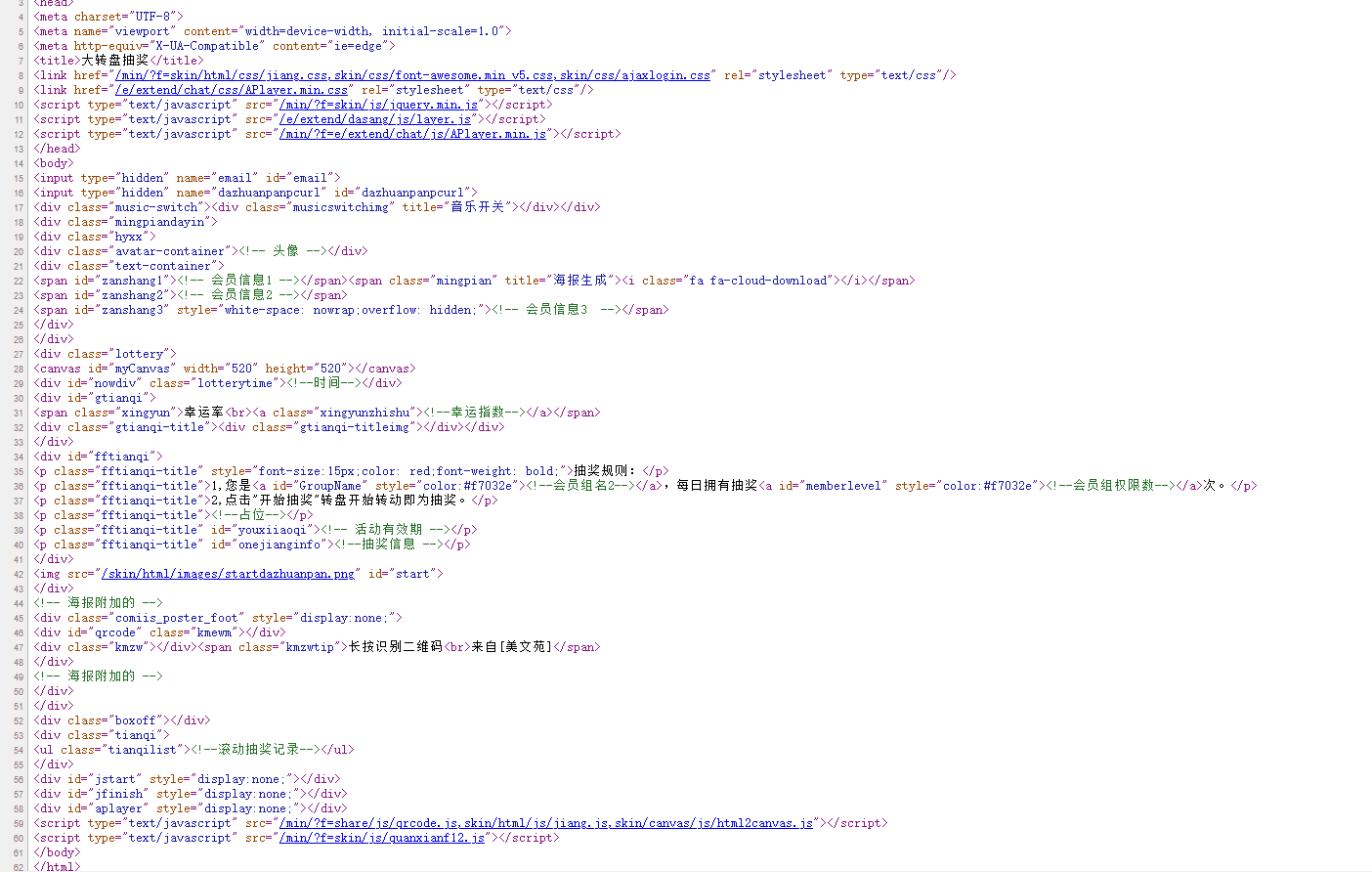Image resolution: width=1372 pixels, height=872 pixels.
Task: Open the APlayer.min.css link
Action: [231, 90]
